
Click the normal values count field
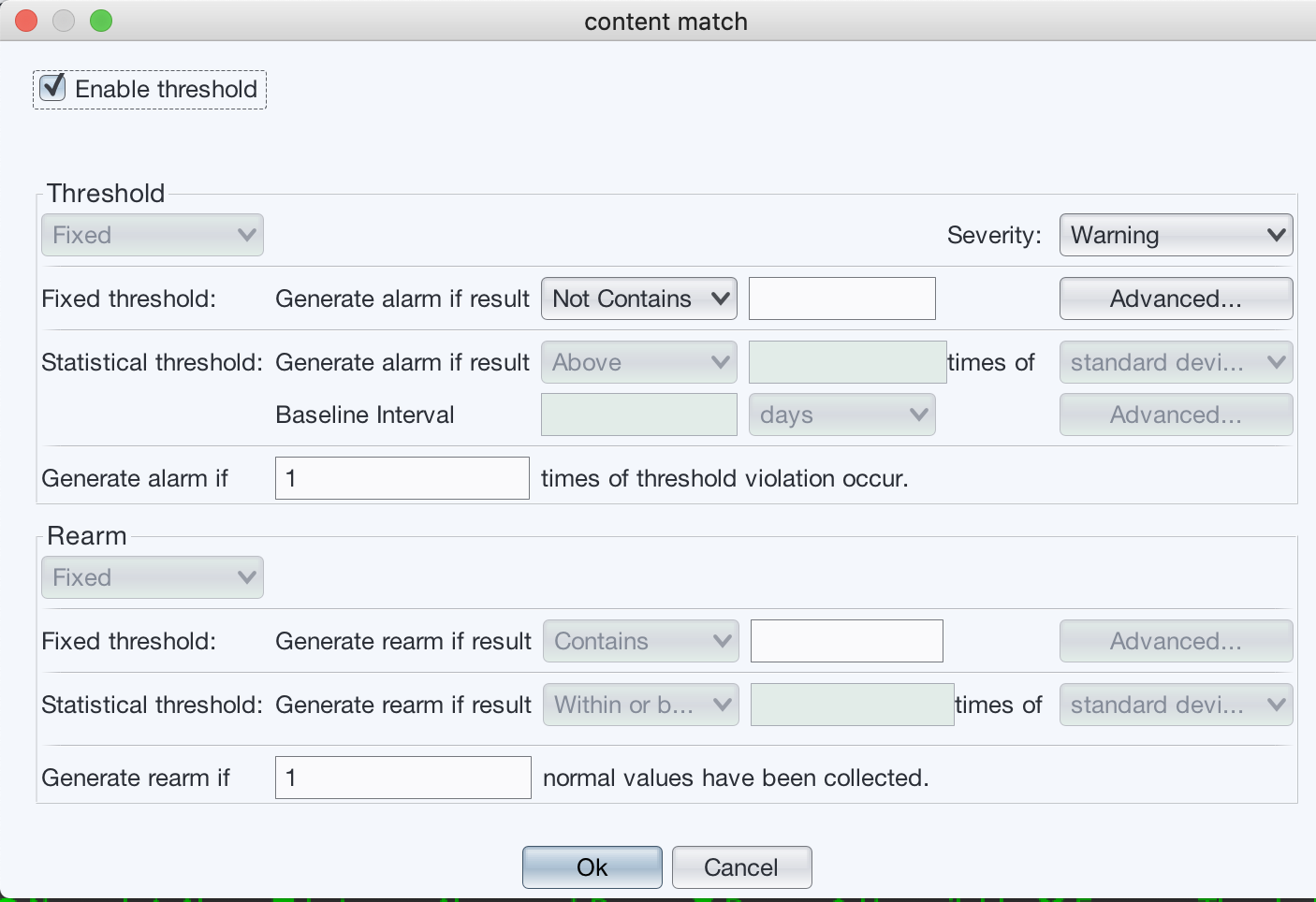402,778
